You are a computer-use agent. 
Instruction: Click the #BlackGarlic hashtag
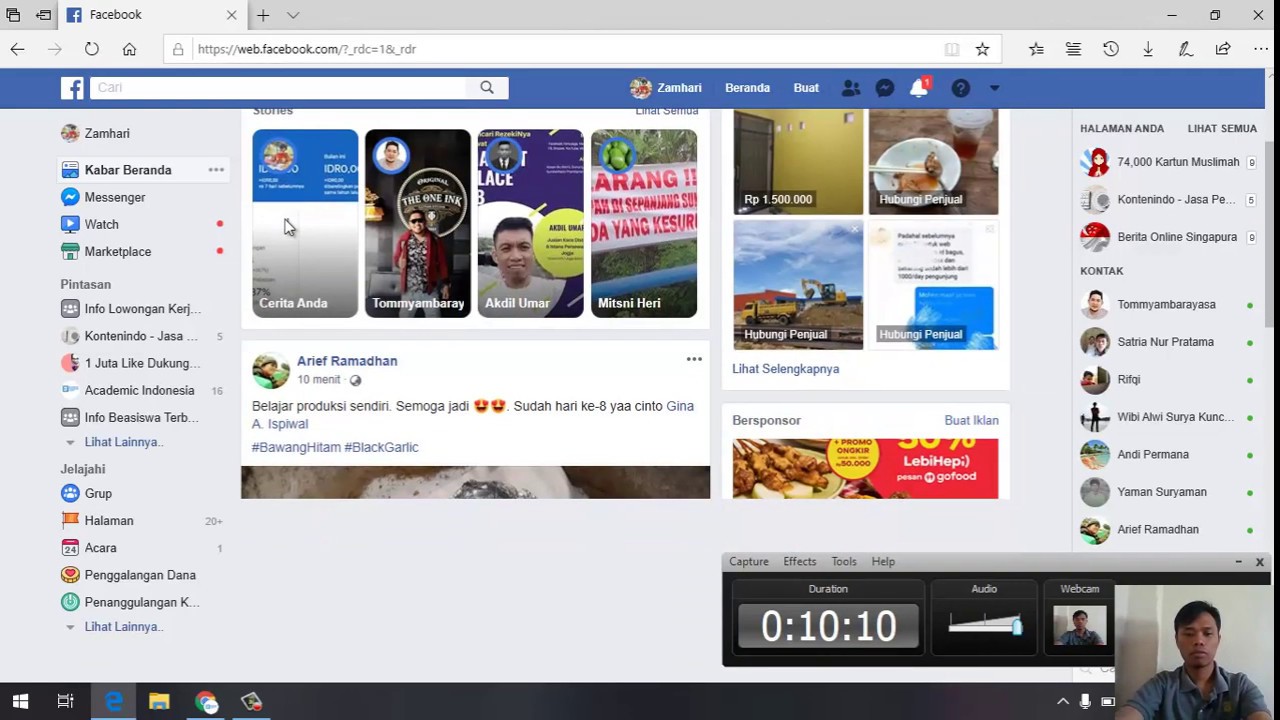(x=381, y=447)
